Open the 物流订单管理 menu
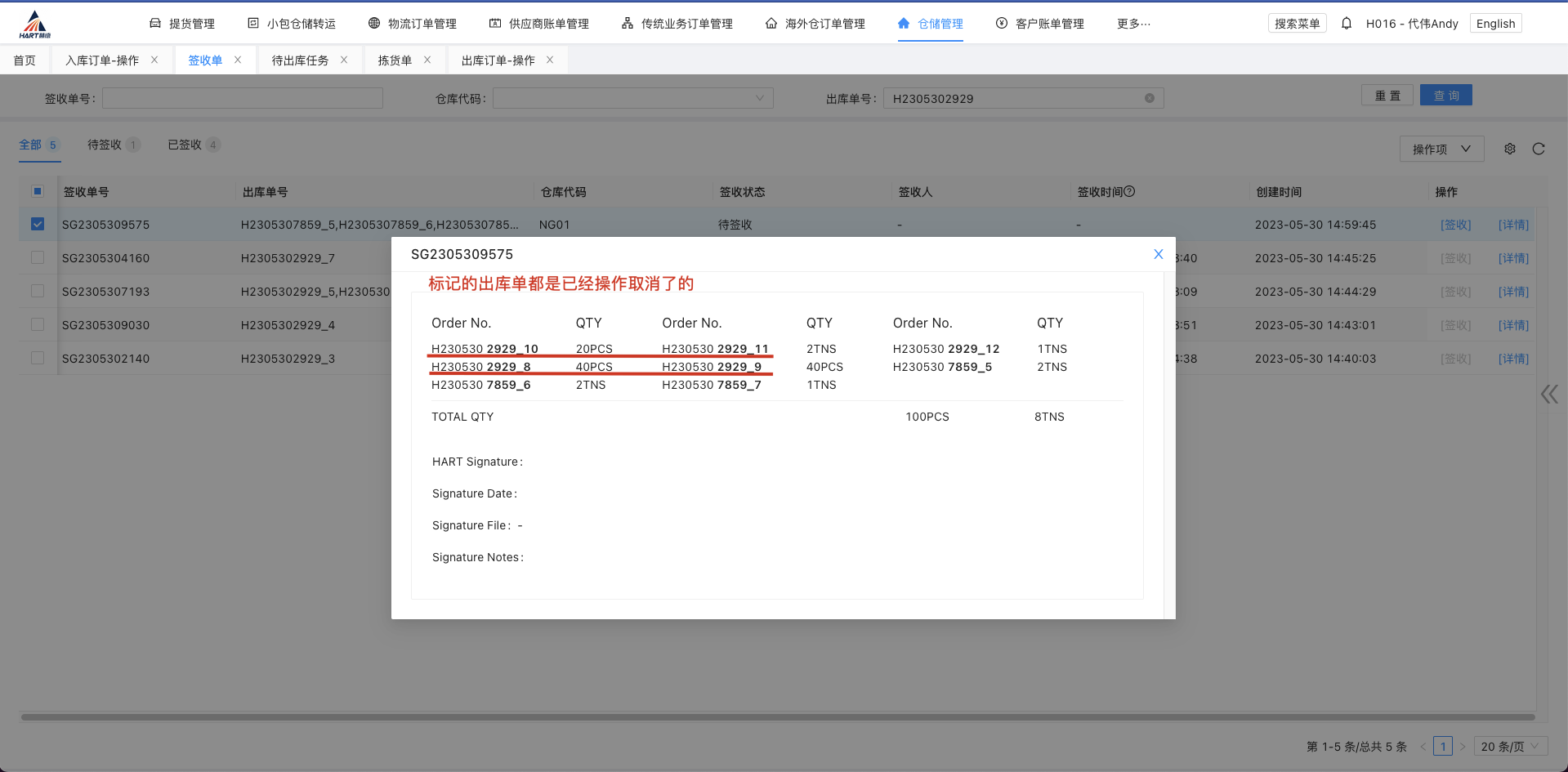The width and height of the screenshot is (1568, 772). click(413, 24)
